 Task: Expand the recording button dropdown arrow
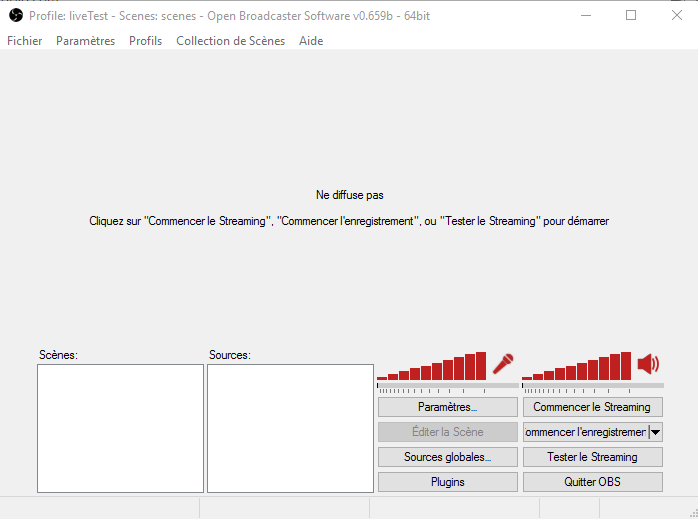click(x=656, y=432)
